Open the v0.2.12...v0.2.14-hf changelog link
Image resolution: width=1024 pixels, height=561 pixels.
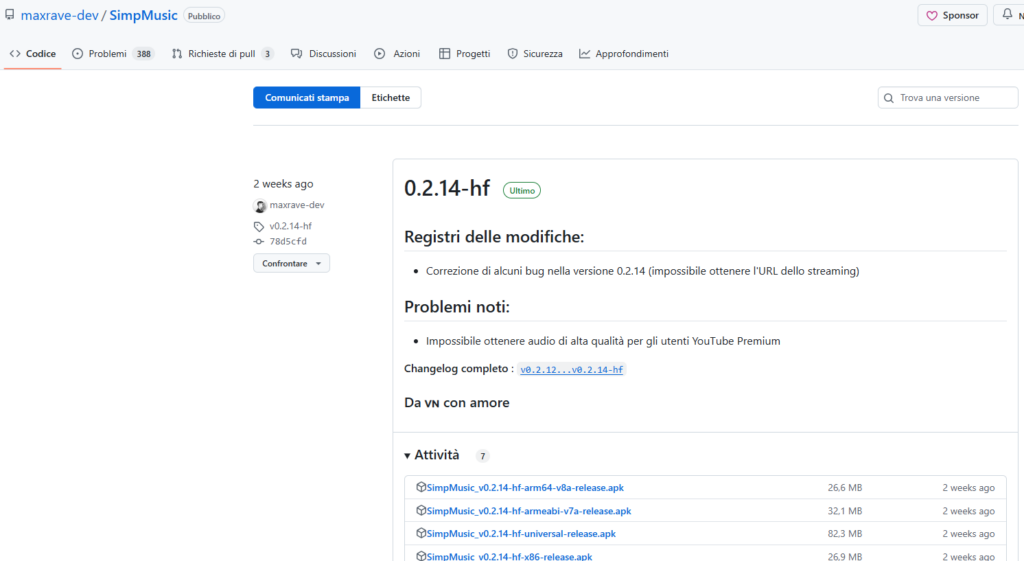tap(571, 370)
